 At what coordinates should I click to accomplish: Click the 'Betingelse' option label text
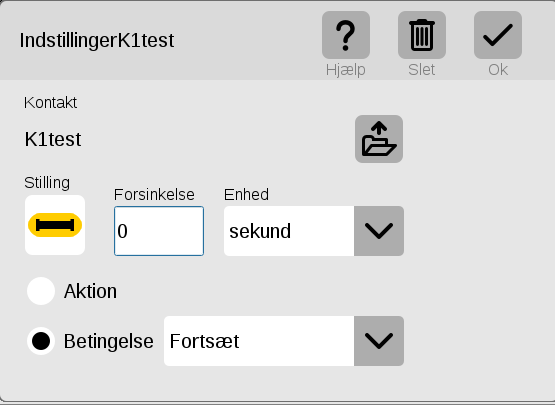coord(109,341)
